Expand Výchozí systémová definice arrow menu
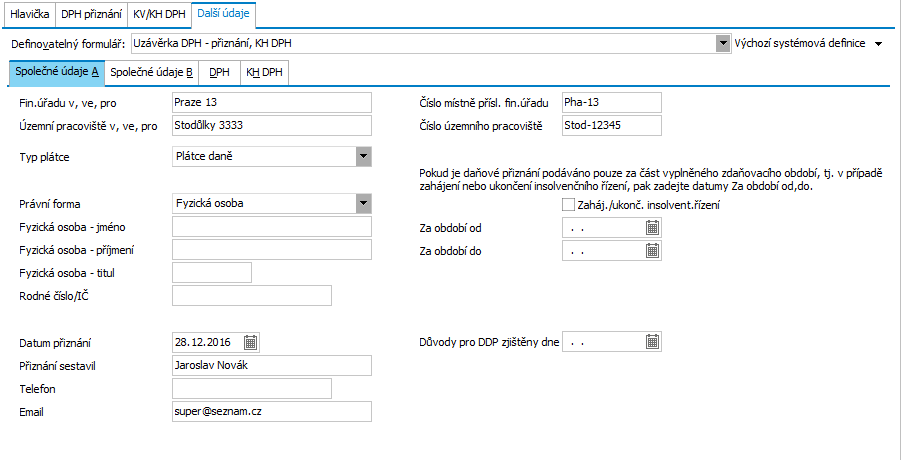Image resolution: width=902 pixels, height=460 pixels. point(879,44)
